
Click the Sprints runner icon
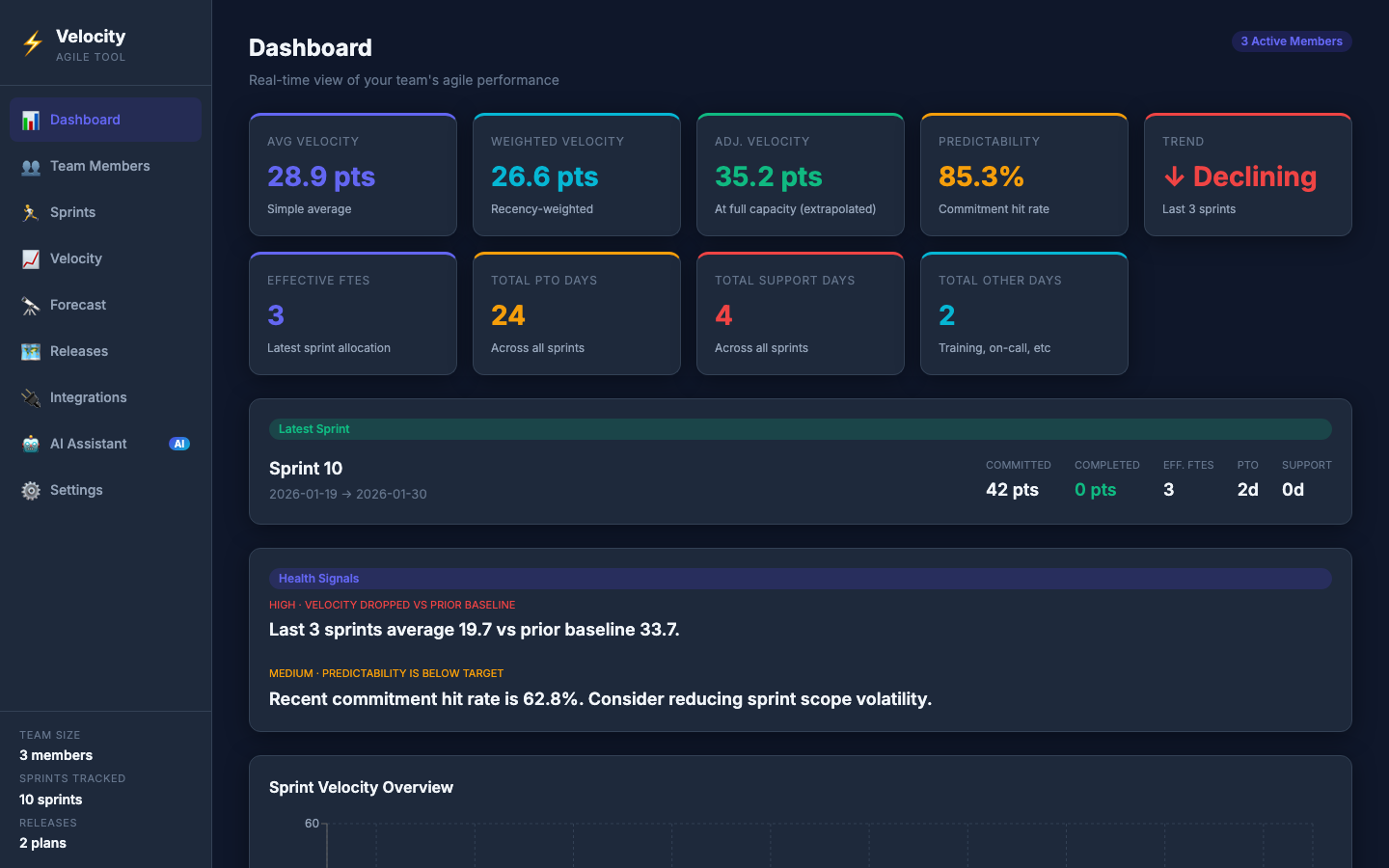31,213
